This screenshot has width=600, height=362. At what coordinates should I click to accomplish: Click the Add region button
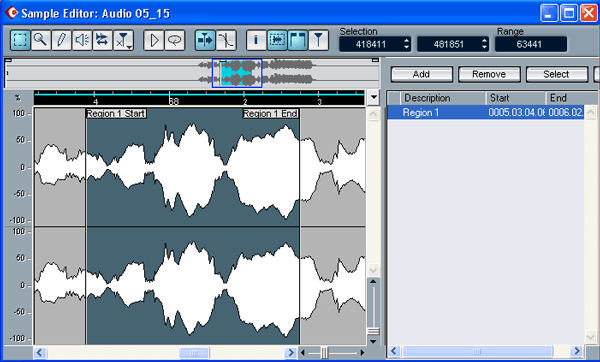click(x=422, y=74)
